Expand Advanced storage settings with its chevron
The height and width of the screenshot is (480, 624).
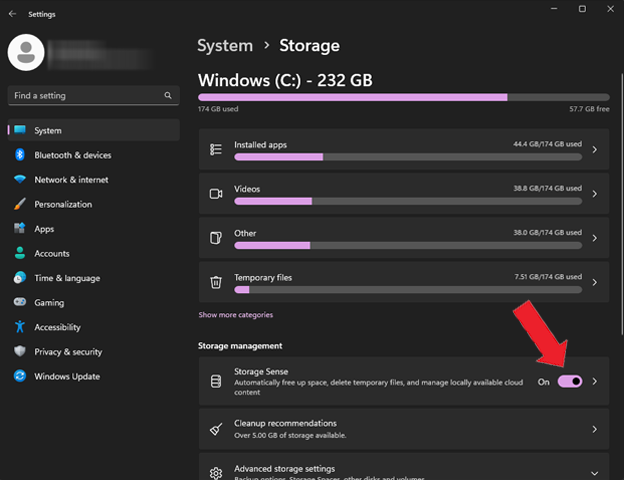click(x=594, y=473)
